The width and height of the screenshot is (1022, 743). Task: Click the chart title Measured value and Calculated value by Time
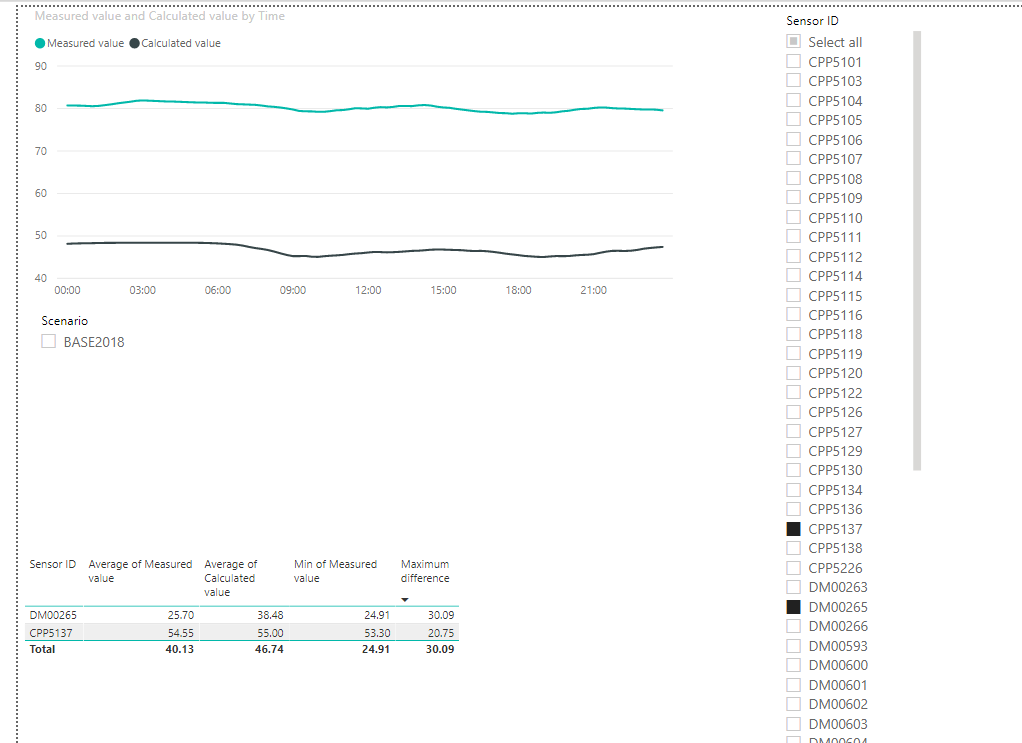(160, 16)
